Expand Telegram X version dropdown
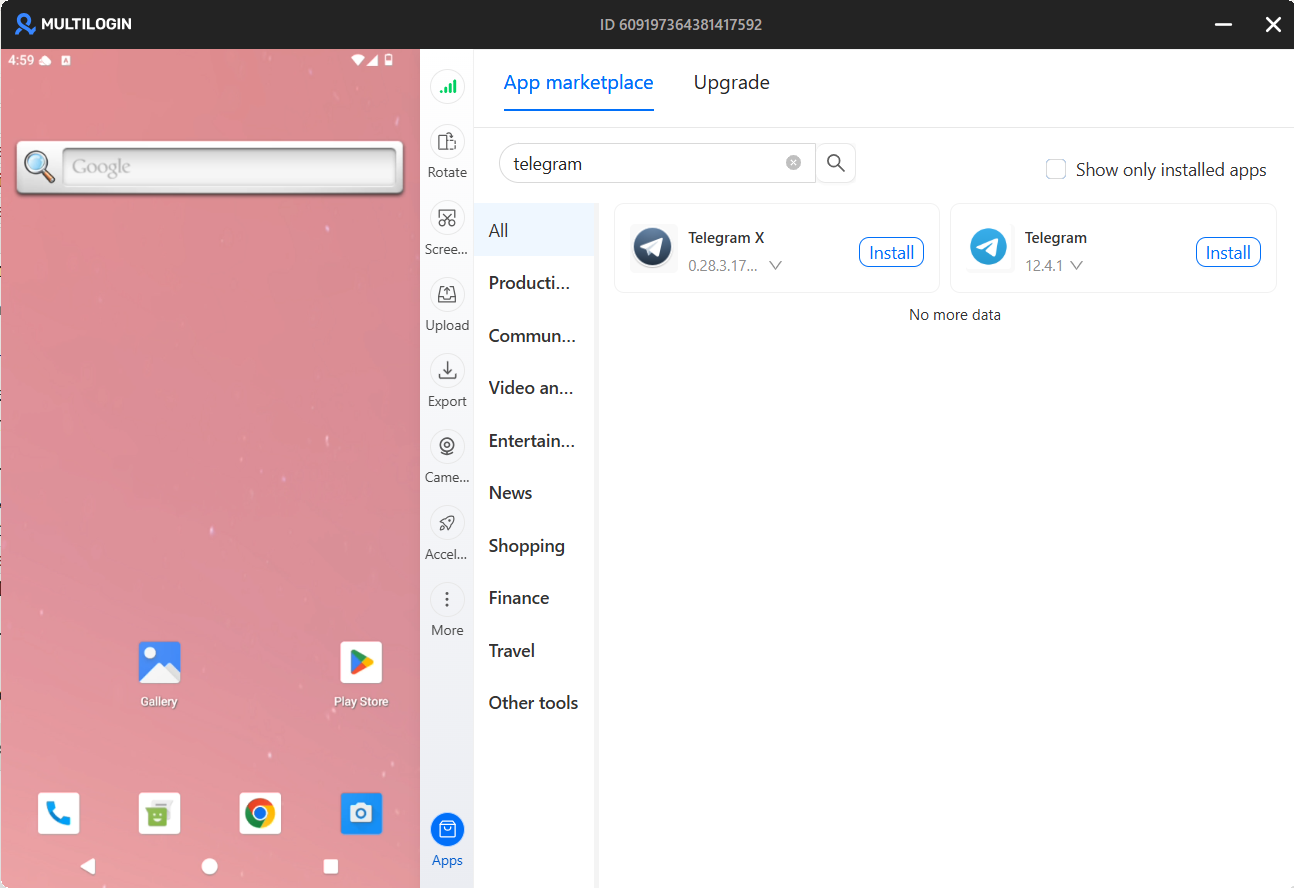Viewport: 1294px width, 888px height. click(775, 266)
